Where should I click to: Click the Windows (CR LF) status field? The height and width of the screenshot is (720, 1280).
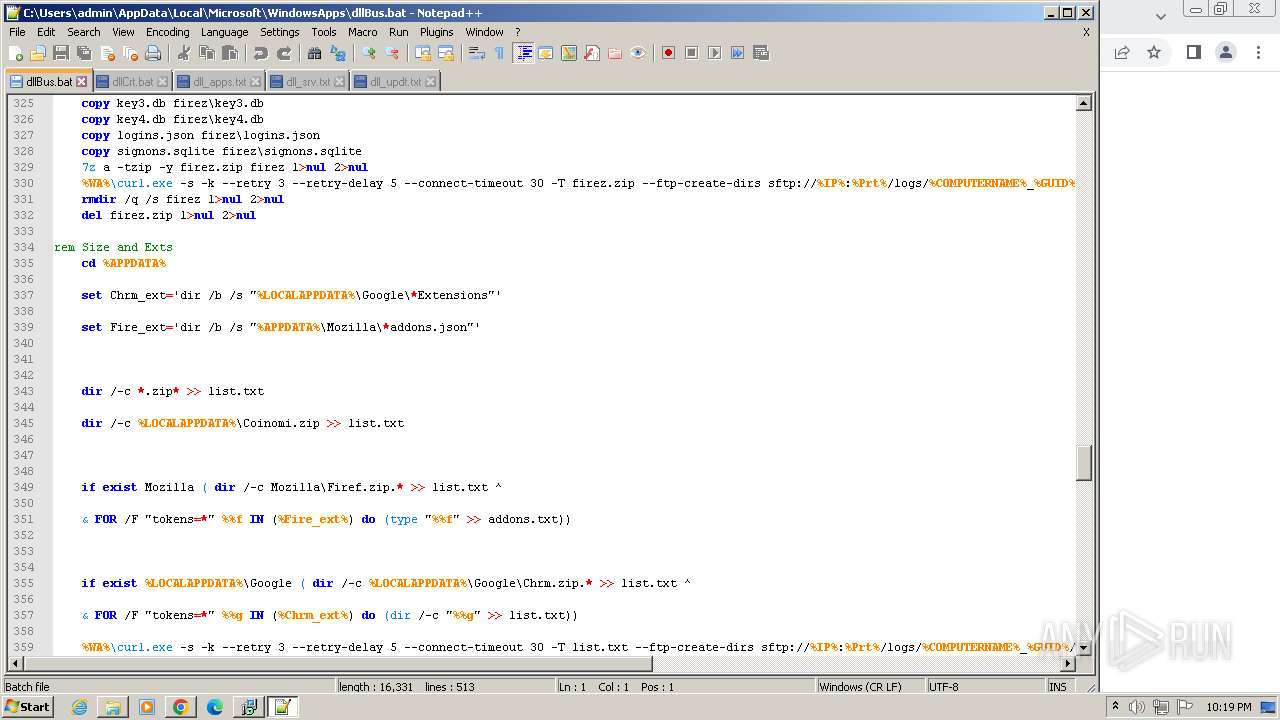tap(870, 687)
